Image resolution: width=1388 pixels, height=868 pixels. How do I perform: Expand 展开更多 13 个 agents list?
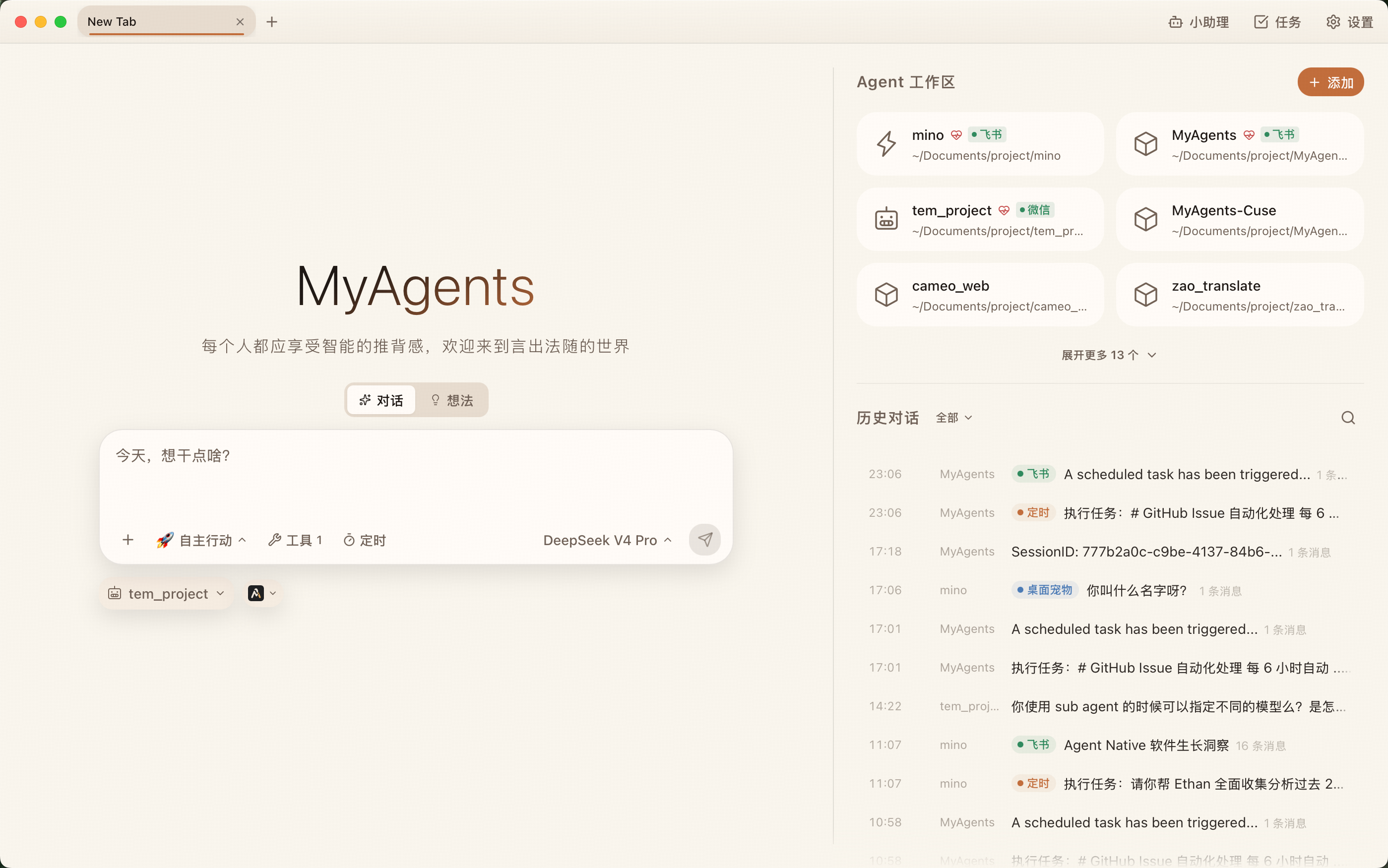[1109, 355]
